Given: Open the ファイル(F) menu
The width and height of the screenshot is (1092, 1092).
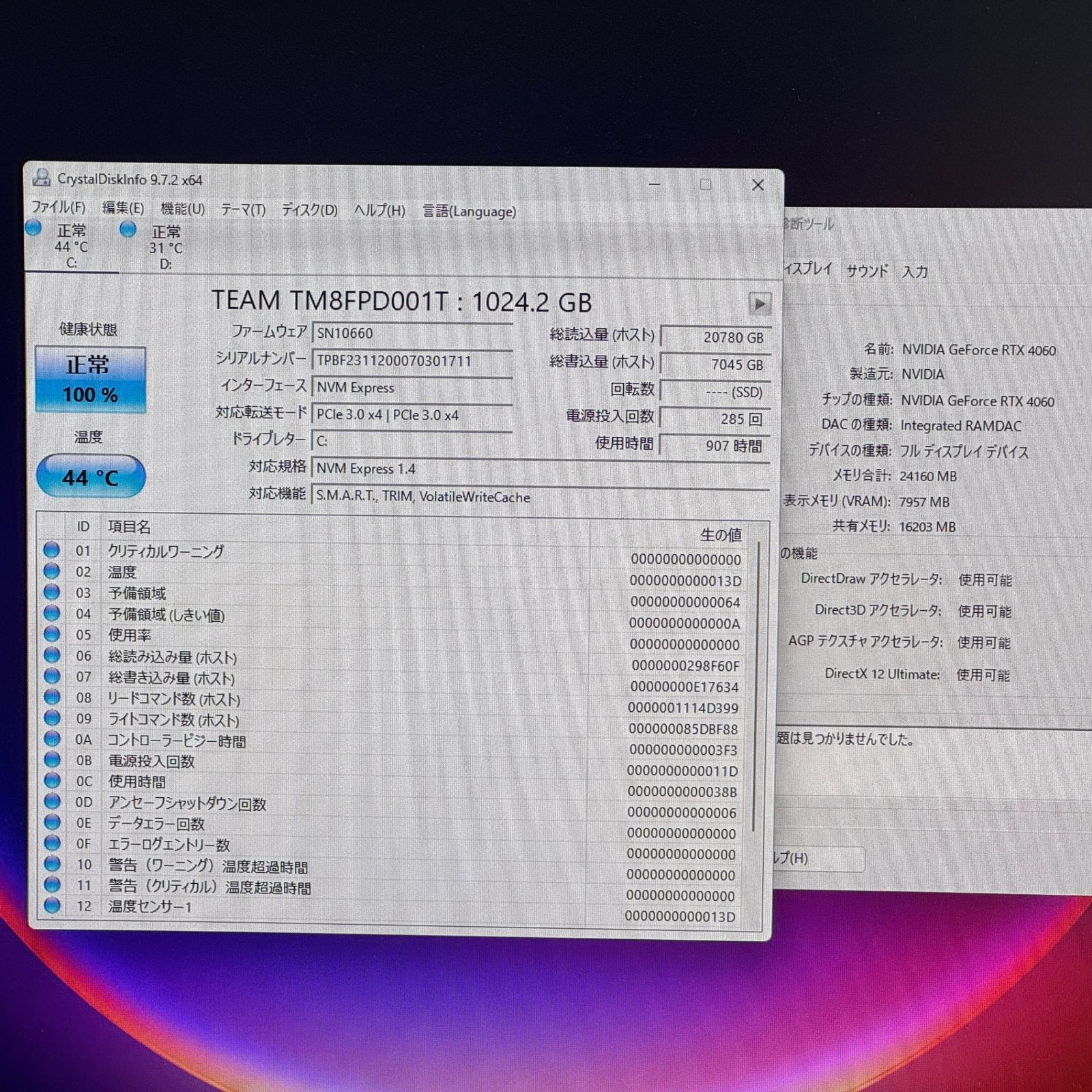Looking at the screenshot, I should click(59, 207).
